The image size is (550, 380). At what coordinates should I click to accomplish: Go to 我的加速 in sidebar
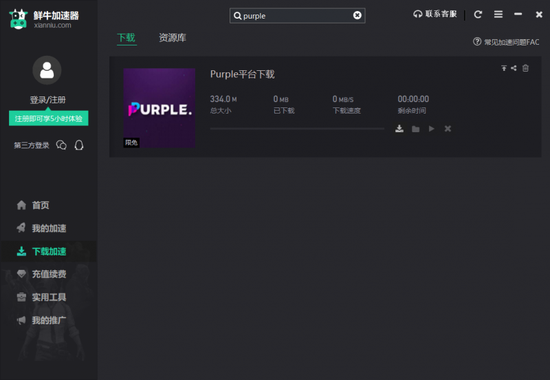pyautogui.click(x=41, y=228)
